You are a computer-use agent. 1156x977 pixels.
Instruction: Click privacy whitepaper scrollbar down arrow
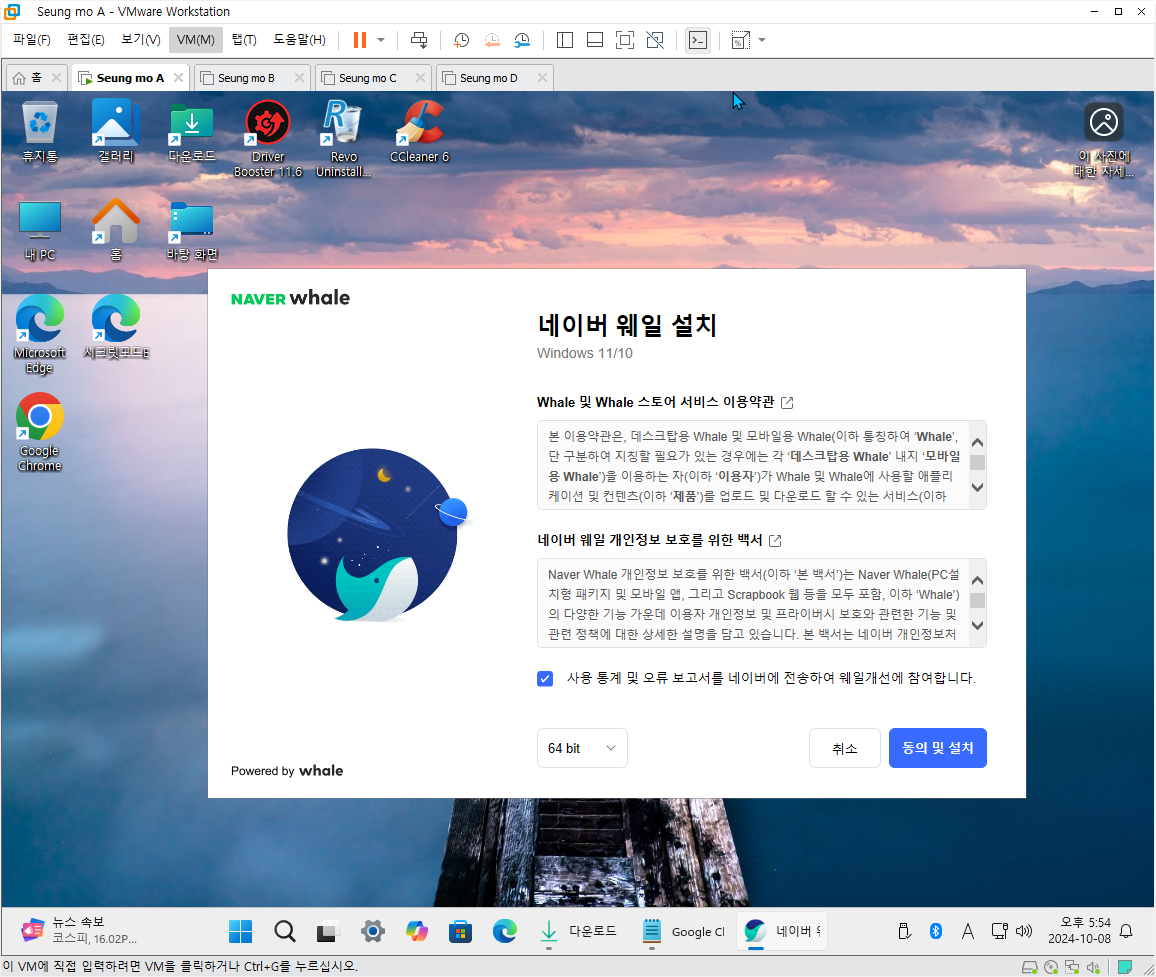[978, 625]
